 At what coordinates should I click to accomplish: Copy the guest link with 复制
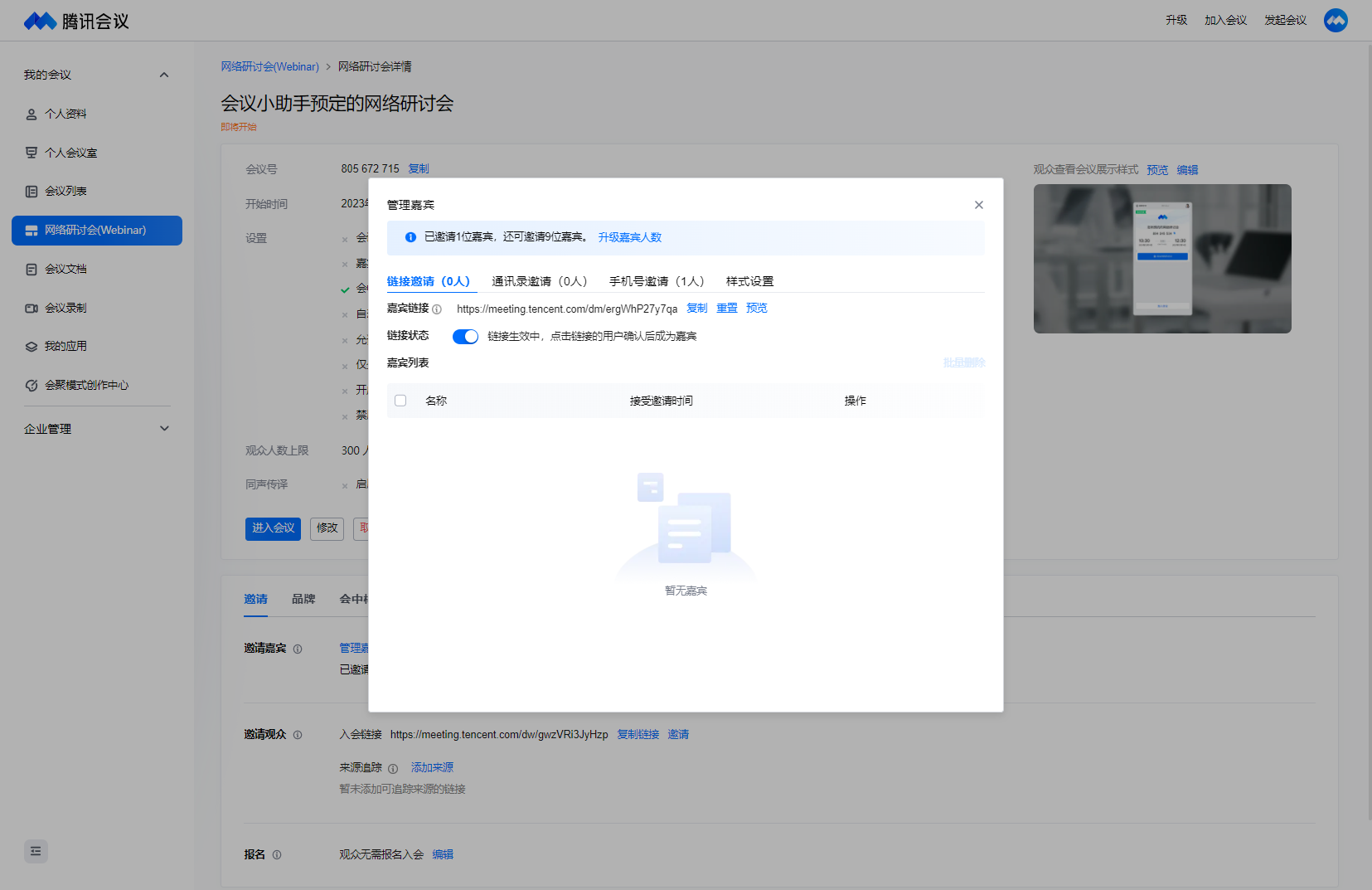click(697, 308)
